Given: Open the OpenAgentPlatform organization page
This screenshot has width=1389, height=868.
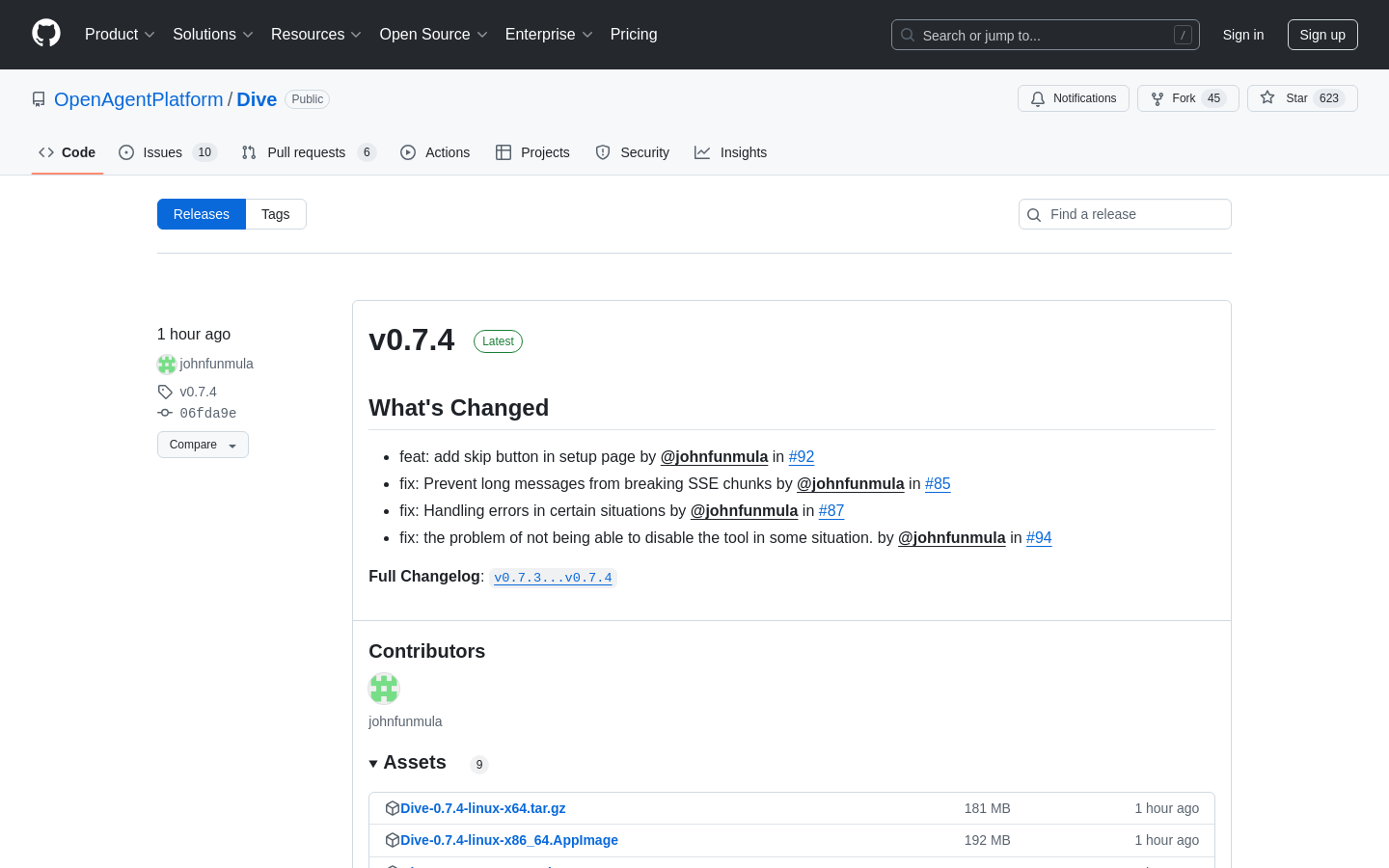Looking at the screenshot, I should tap(139, 99).
